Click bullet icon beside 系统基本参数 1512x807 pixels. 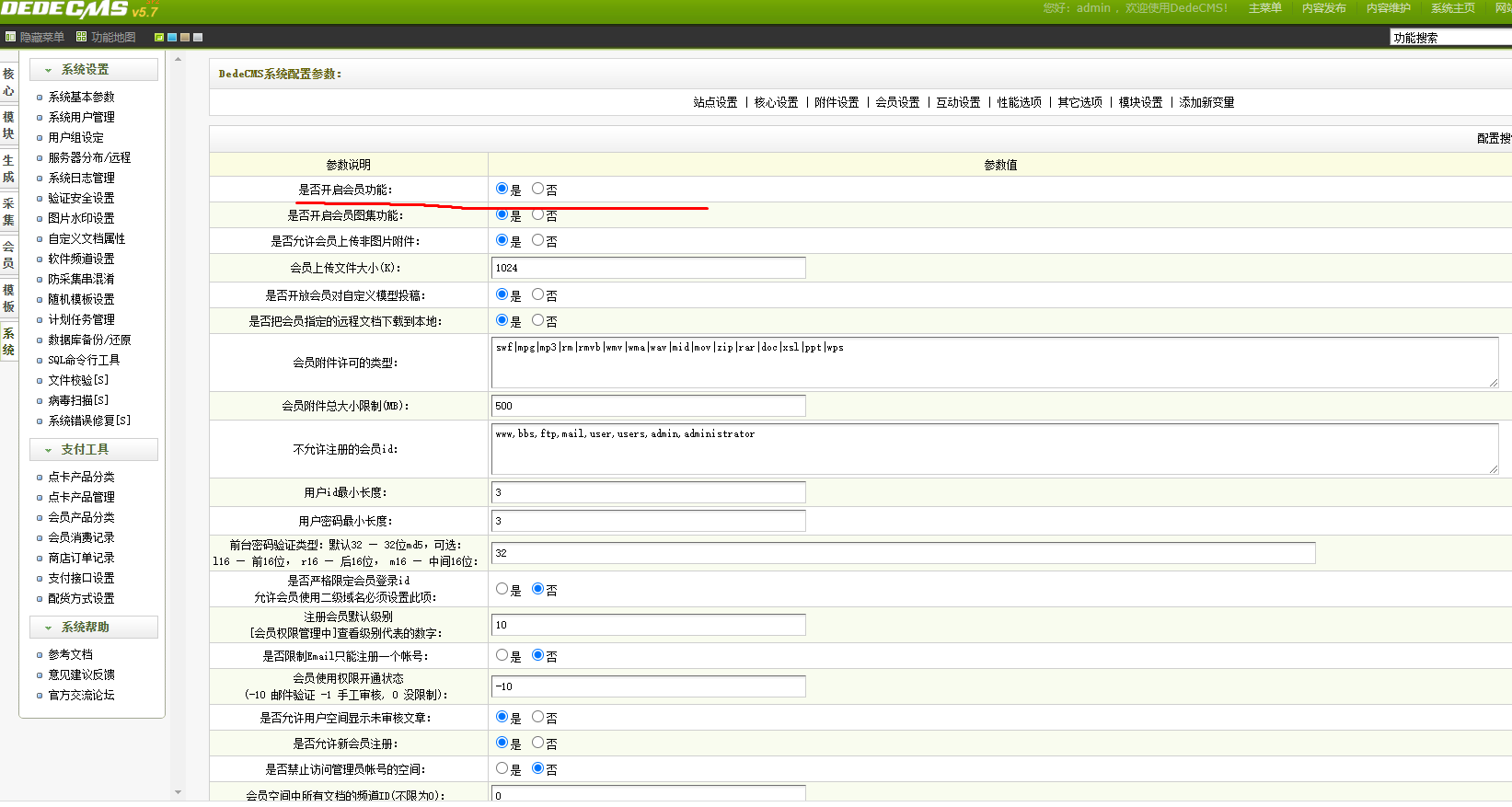40,98
